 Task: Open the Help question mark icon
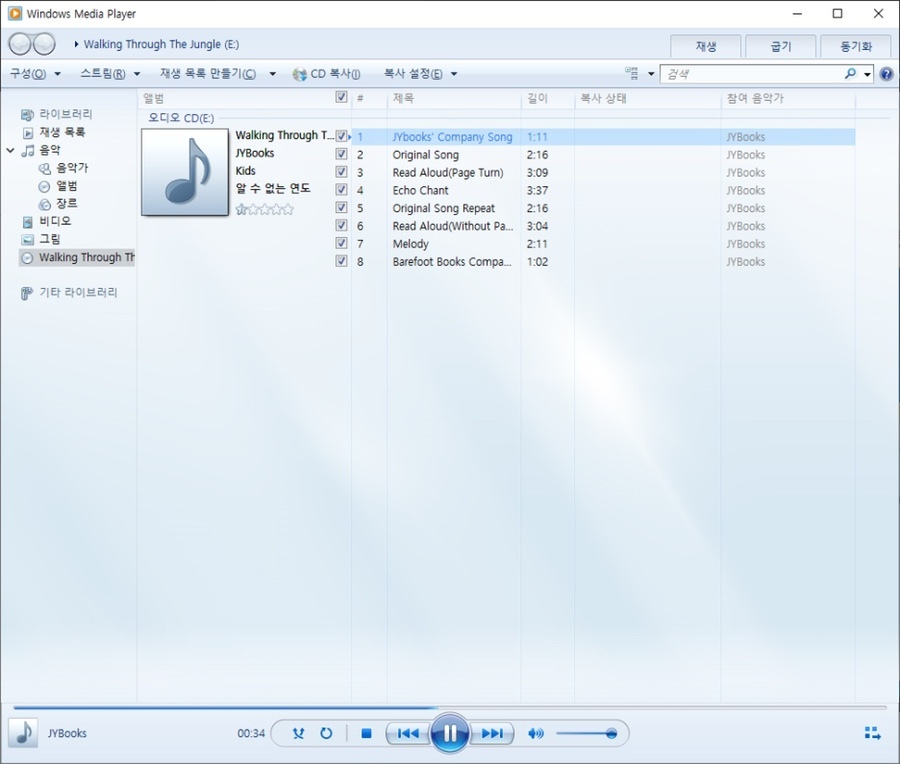tap(886, 73)
